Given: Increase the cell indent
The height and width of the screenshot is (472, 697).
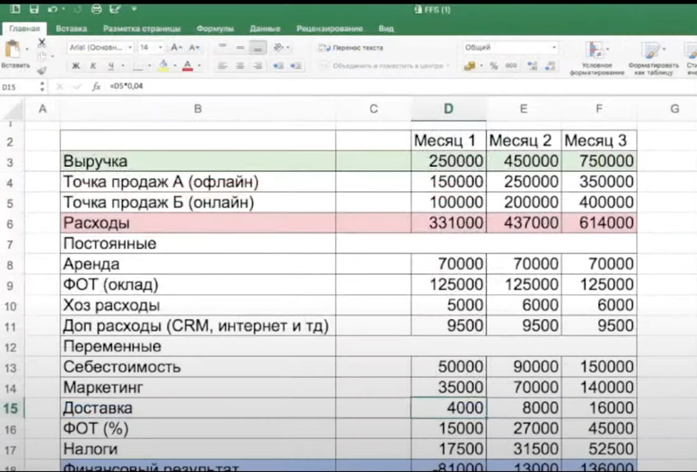Looking at the screenshot, I should coord(296,66).
